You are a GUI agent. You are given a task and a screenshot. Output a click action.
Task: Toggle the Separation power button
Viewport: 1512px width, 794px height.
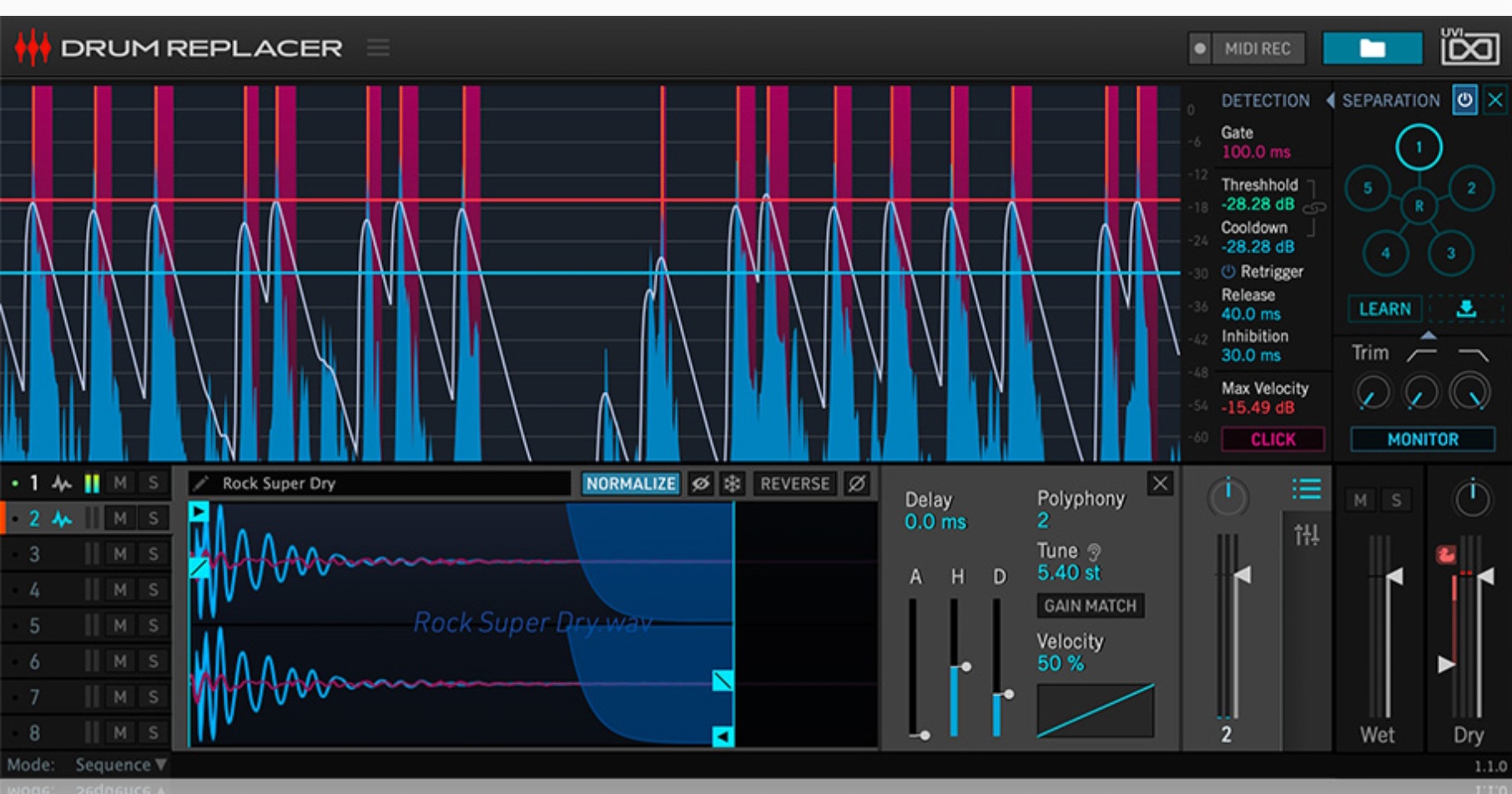coord(1464,100)
